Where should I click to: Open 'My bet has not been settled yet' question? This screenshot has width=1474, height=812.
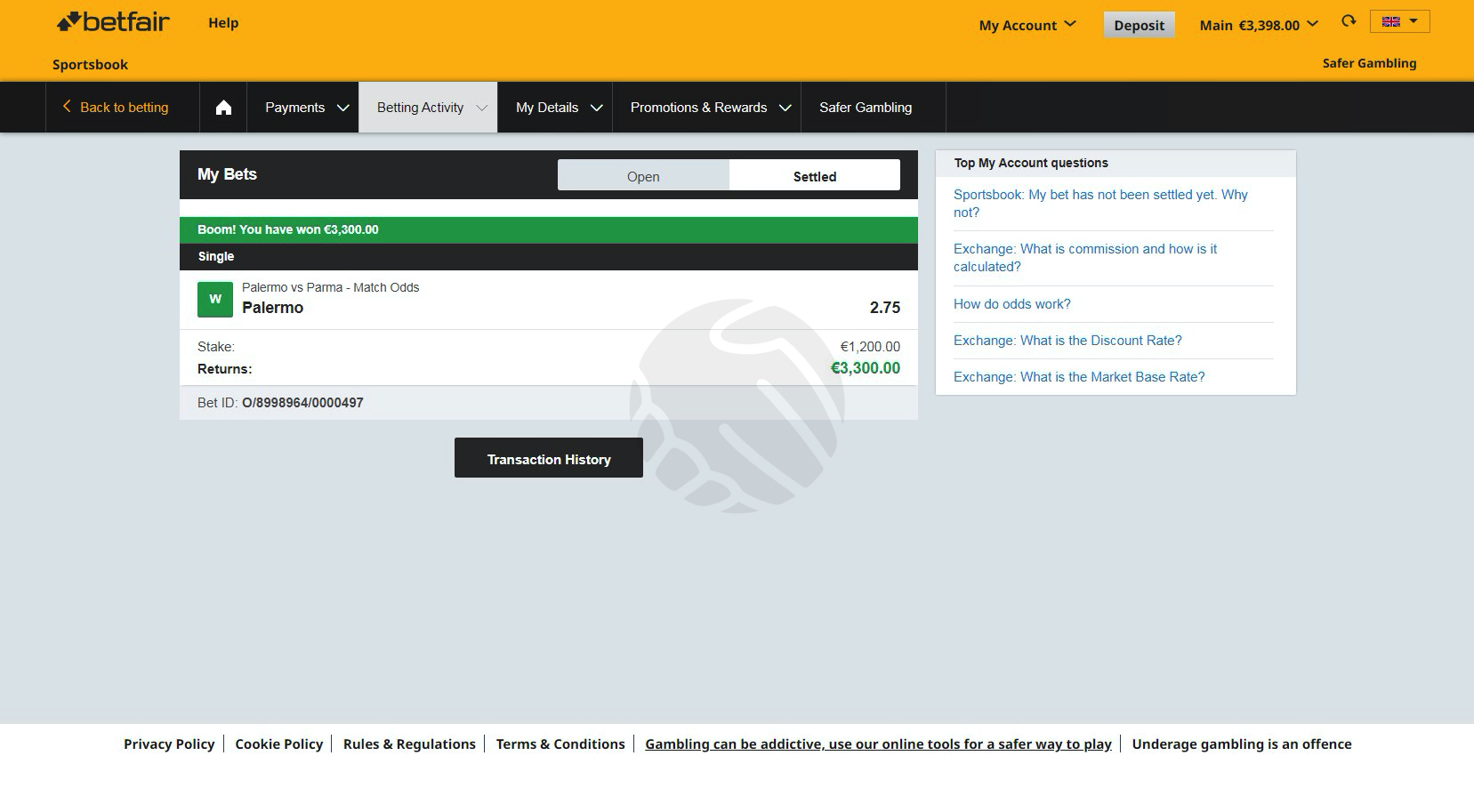coord(1100,204)
